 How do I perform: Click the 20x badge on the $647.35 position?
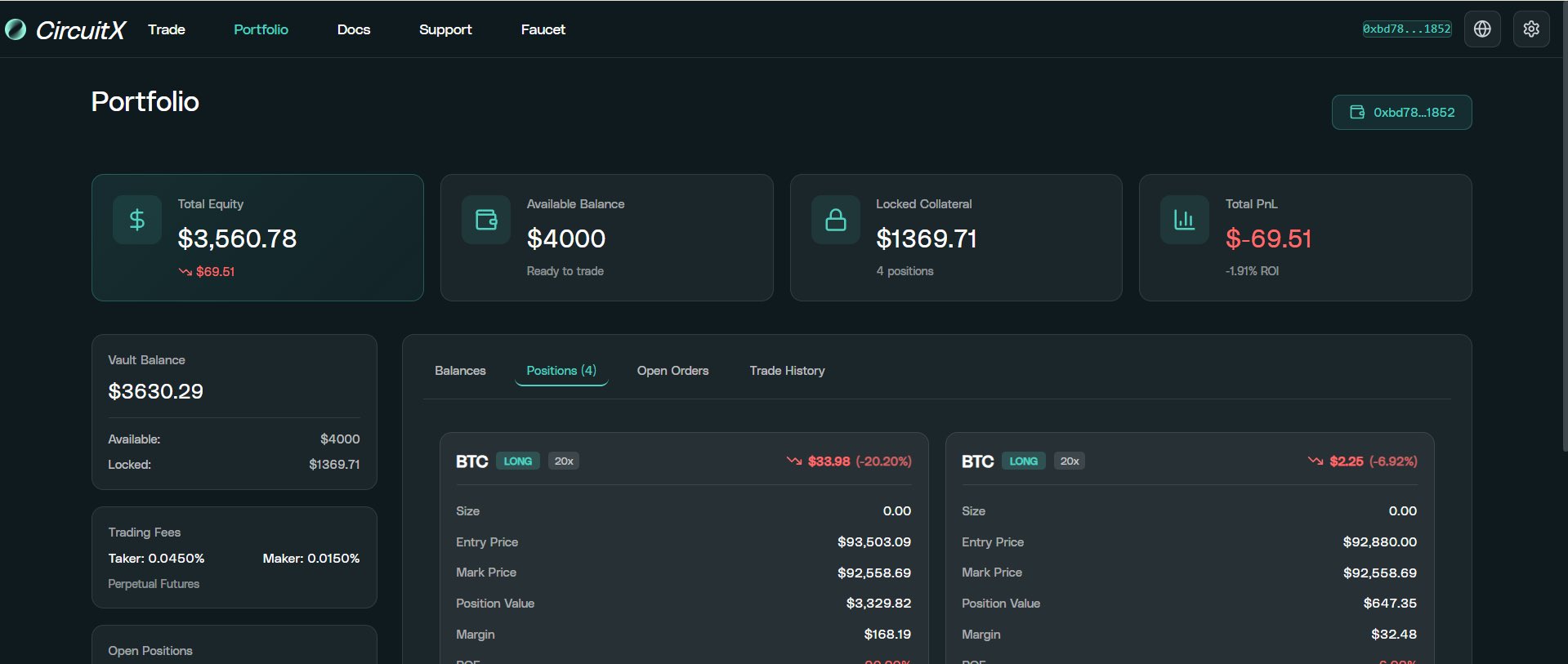(x=1070, y=461)
